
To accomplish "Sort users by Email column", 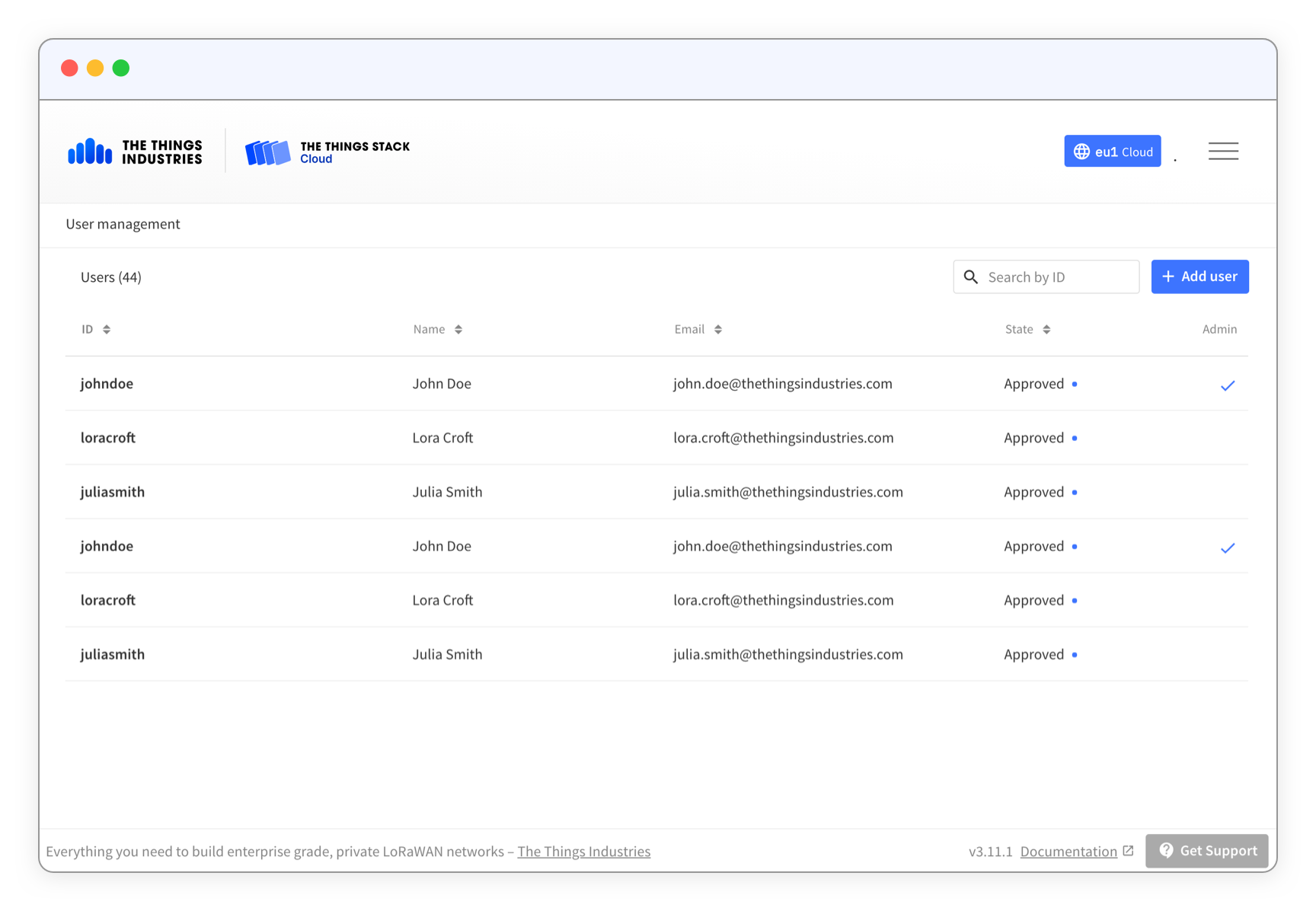I will (698, 329).
